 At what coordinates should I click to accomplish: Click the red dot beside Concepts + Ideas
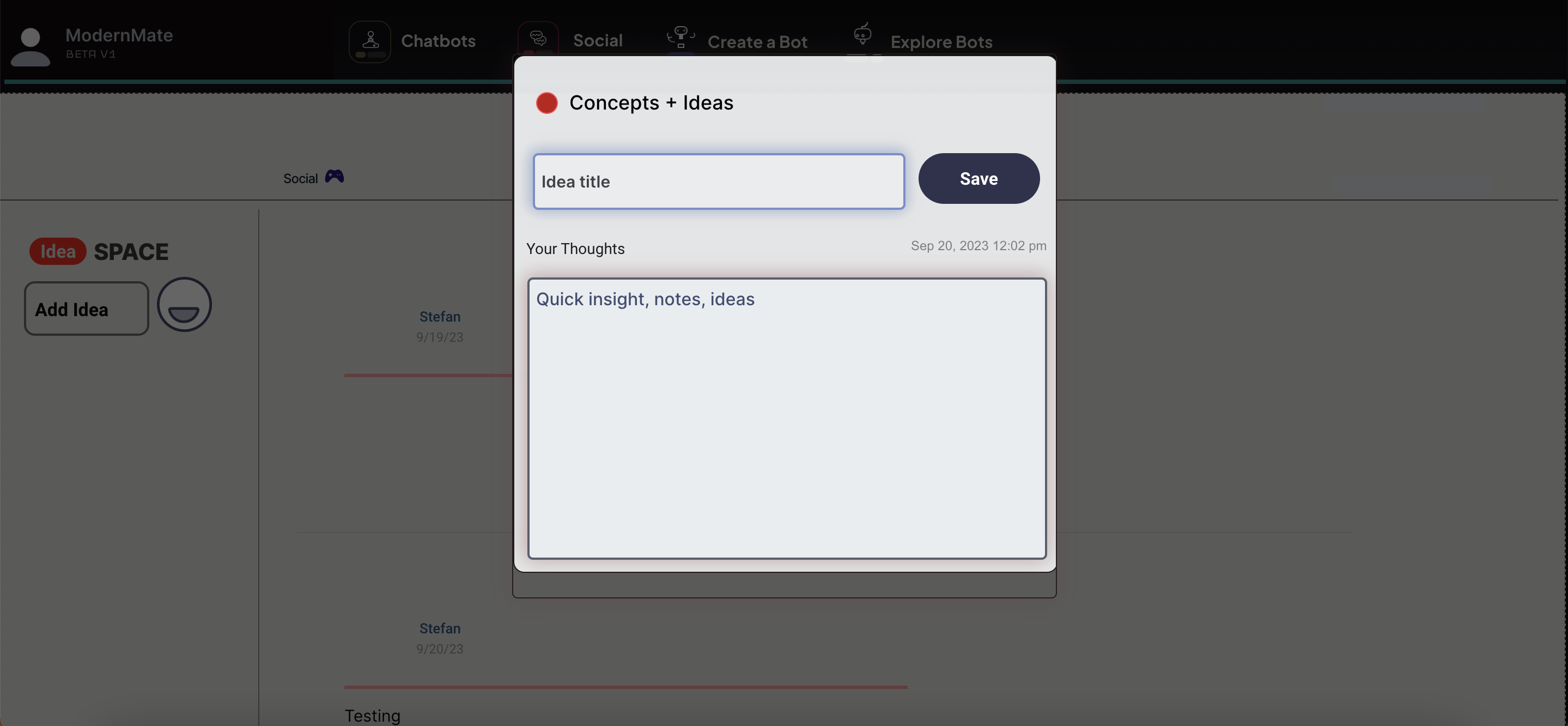[x=546, y=103]
